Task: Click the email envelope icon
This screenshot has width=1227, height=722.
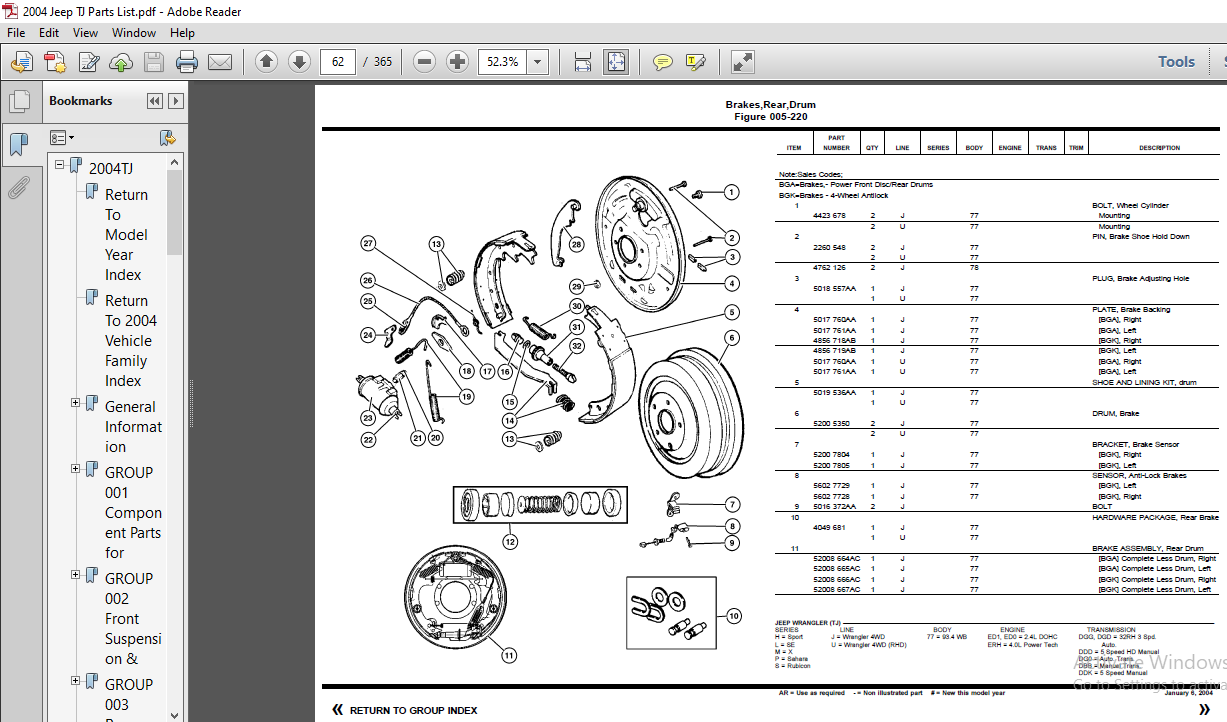Action: tap(220, 62)
